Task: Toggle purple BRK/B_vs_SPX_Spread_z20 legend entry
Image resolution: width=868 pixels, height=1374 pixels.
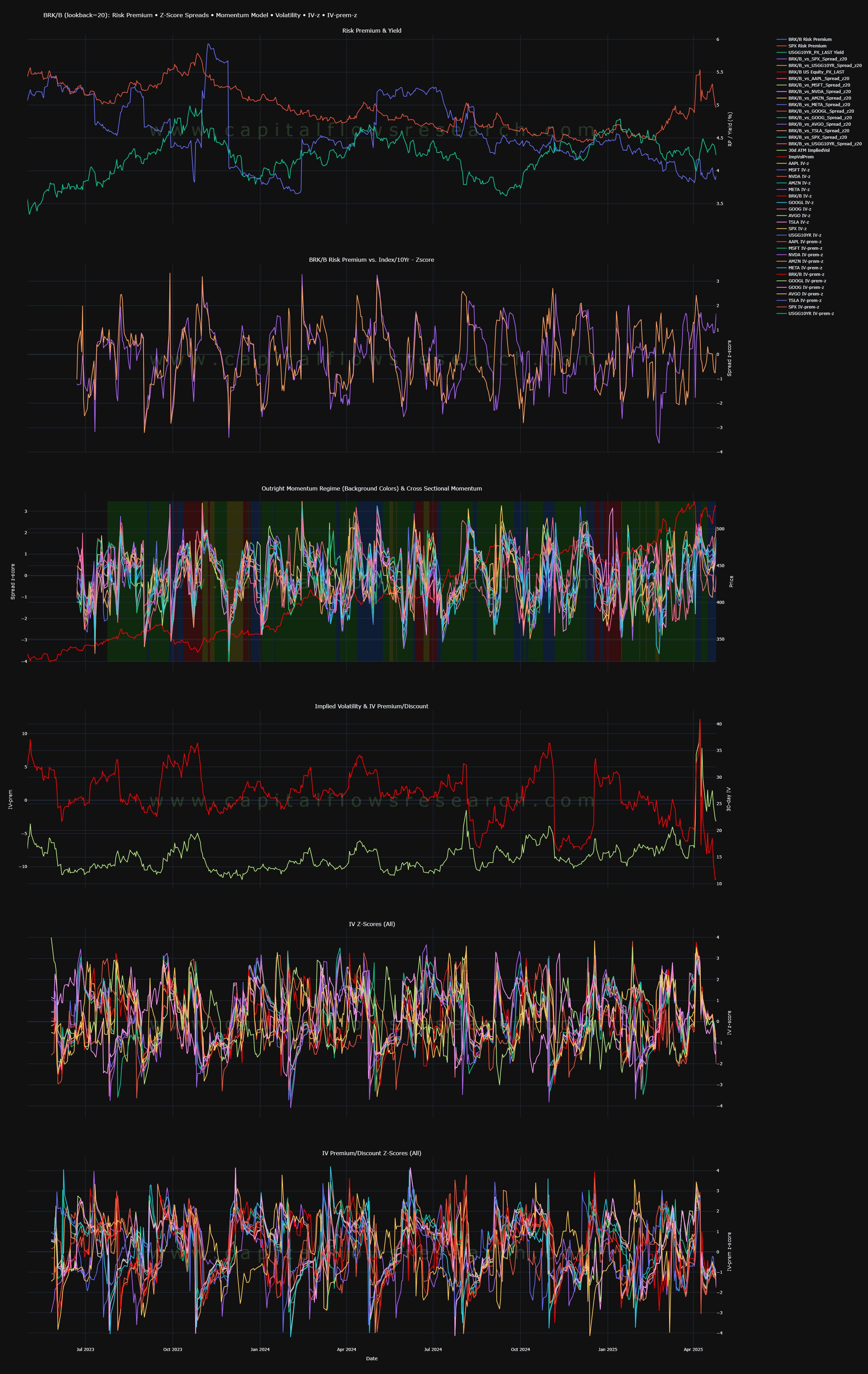Action: click(812, 59)
